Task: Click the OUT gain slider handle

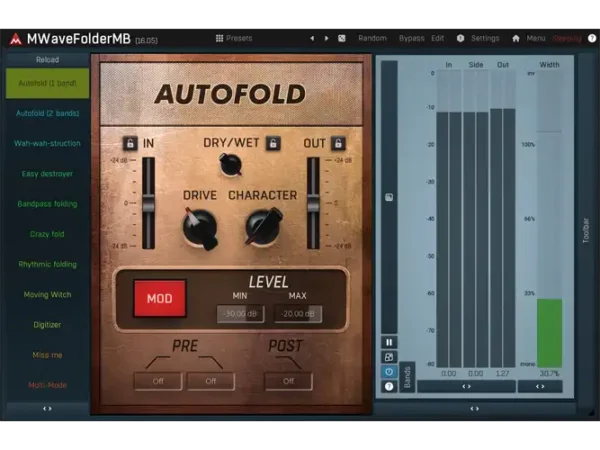Action: pos(313,204)
